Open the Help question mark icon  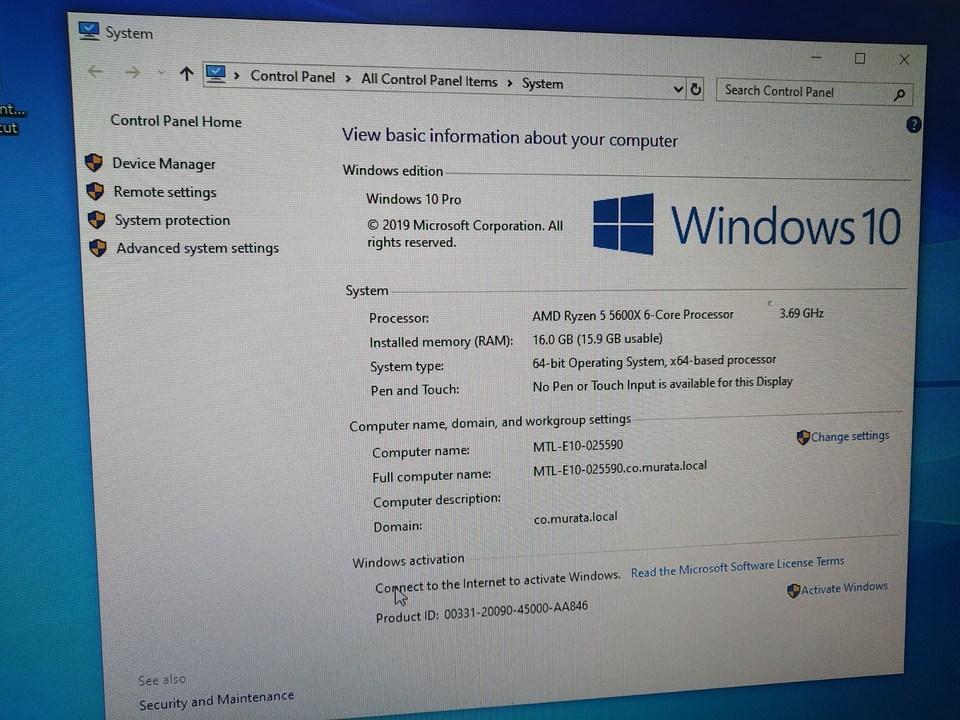(x=913, y=125)
